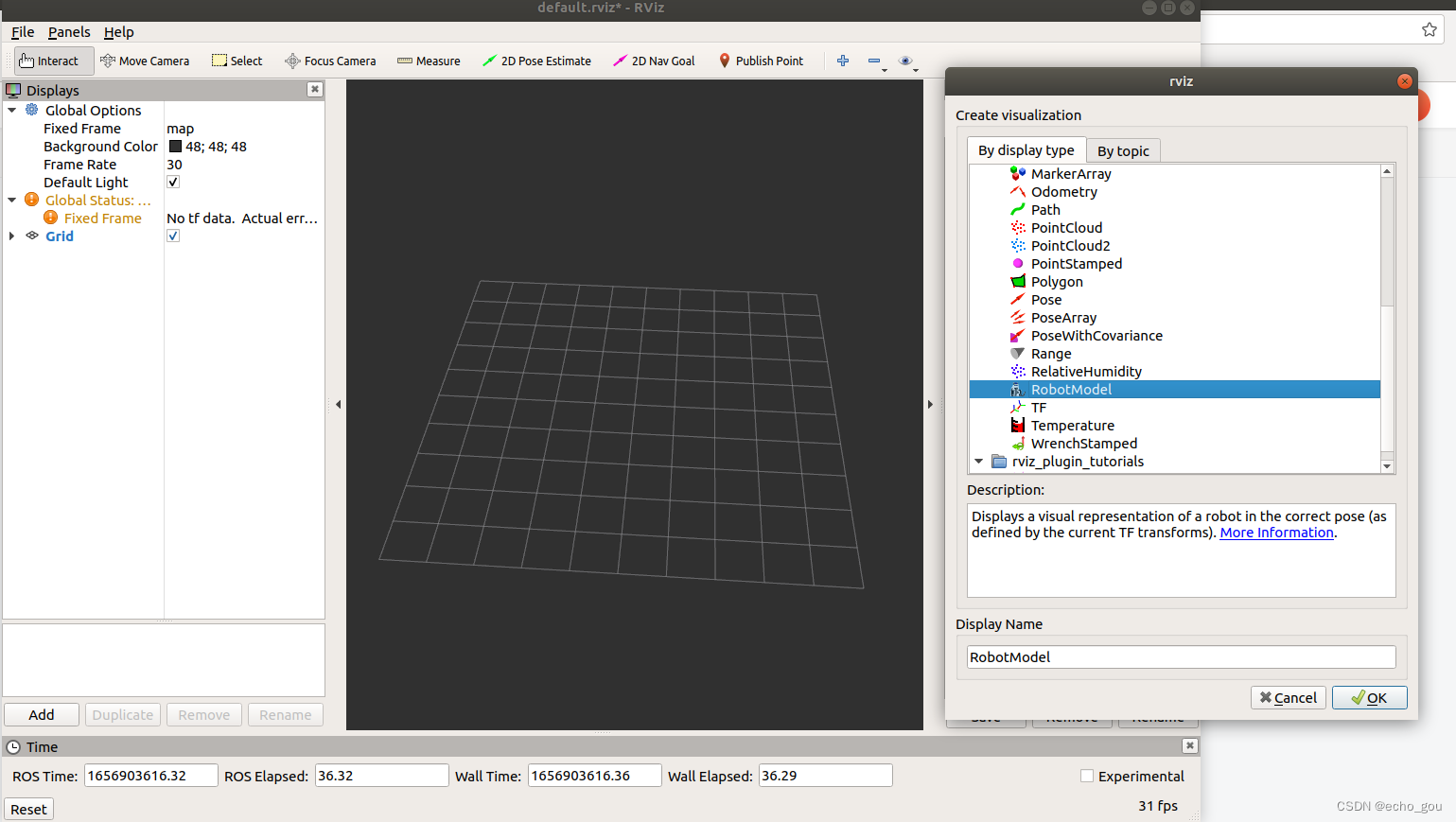This screenshot has width=1456, height=822.
Task: Collapse the Global Options tree node
Action: click(x=12, y=111)
